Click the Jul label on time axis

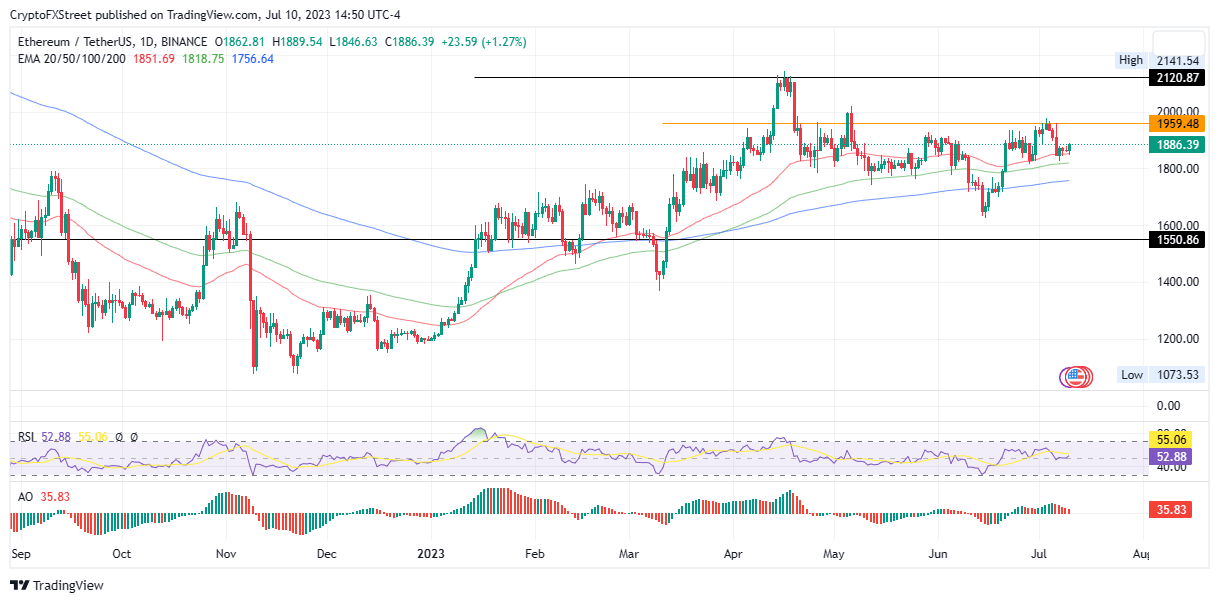tap(1039, 552)
